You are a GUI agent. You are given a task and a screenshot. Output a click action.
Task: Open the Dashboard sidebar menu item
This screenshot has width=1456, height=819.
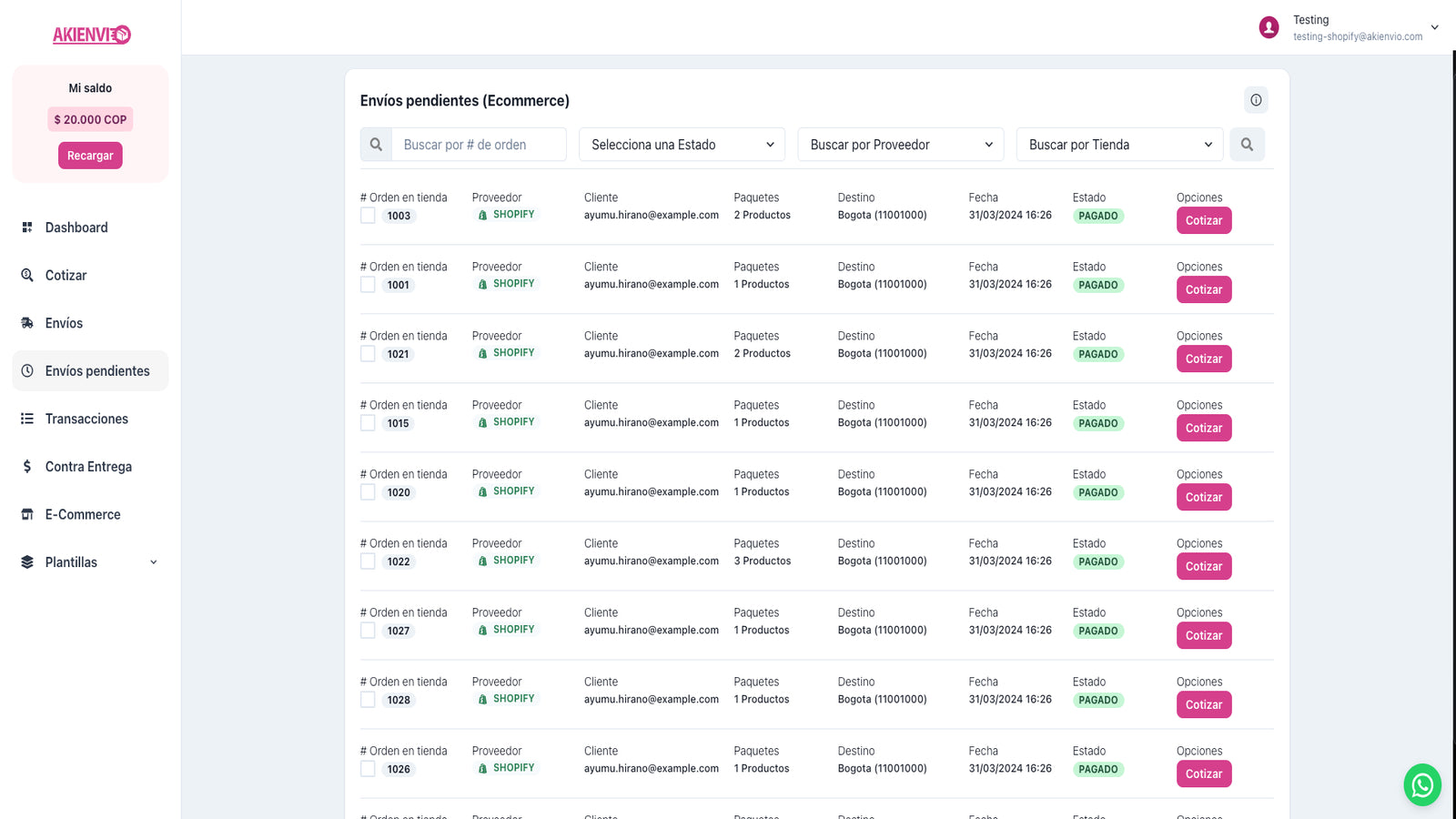point(76,227)
